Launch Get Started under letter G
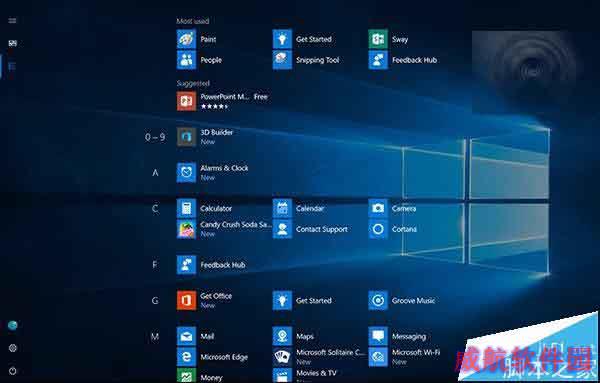600x383 pixels. tap(282, 300)
